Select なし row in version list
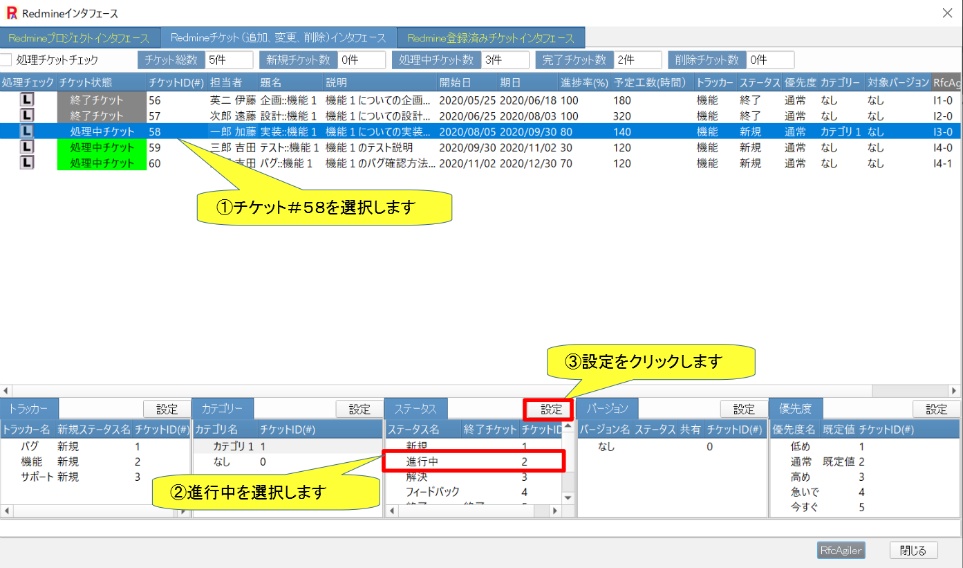This screenshot has height=568, width=963. tap(673, 446)
